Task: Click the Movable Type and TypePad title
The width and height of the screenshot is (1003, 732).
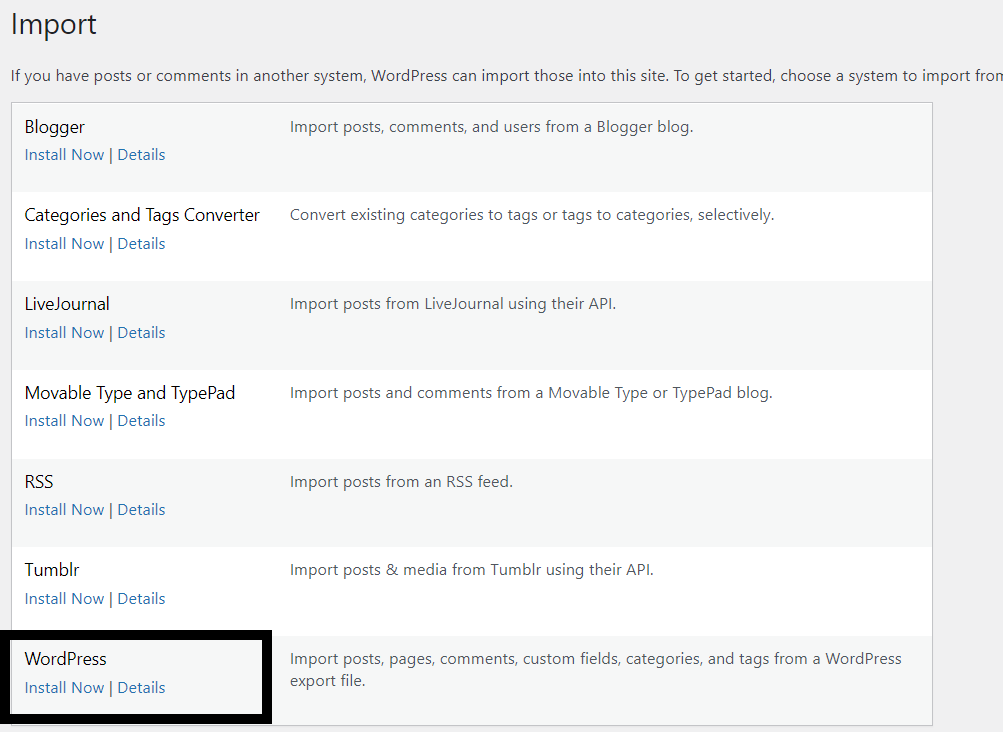Action: click(130, 393)
